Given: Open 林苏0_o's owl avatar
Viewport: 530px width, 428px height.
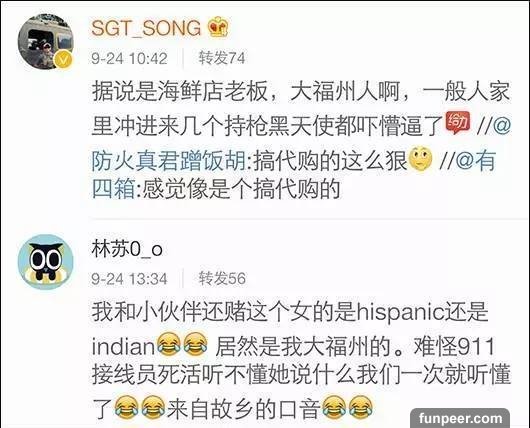Looking at the screenshot, I should [45, 262].
